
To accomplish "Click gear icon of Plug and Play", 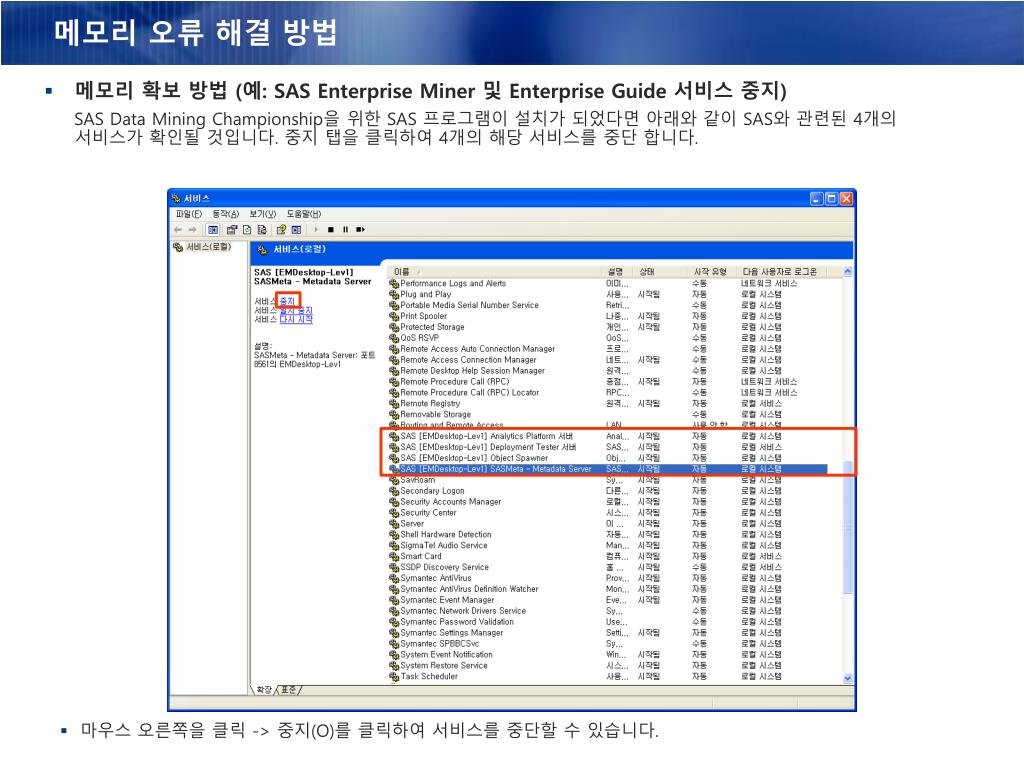I will 394,295.
